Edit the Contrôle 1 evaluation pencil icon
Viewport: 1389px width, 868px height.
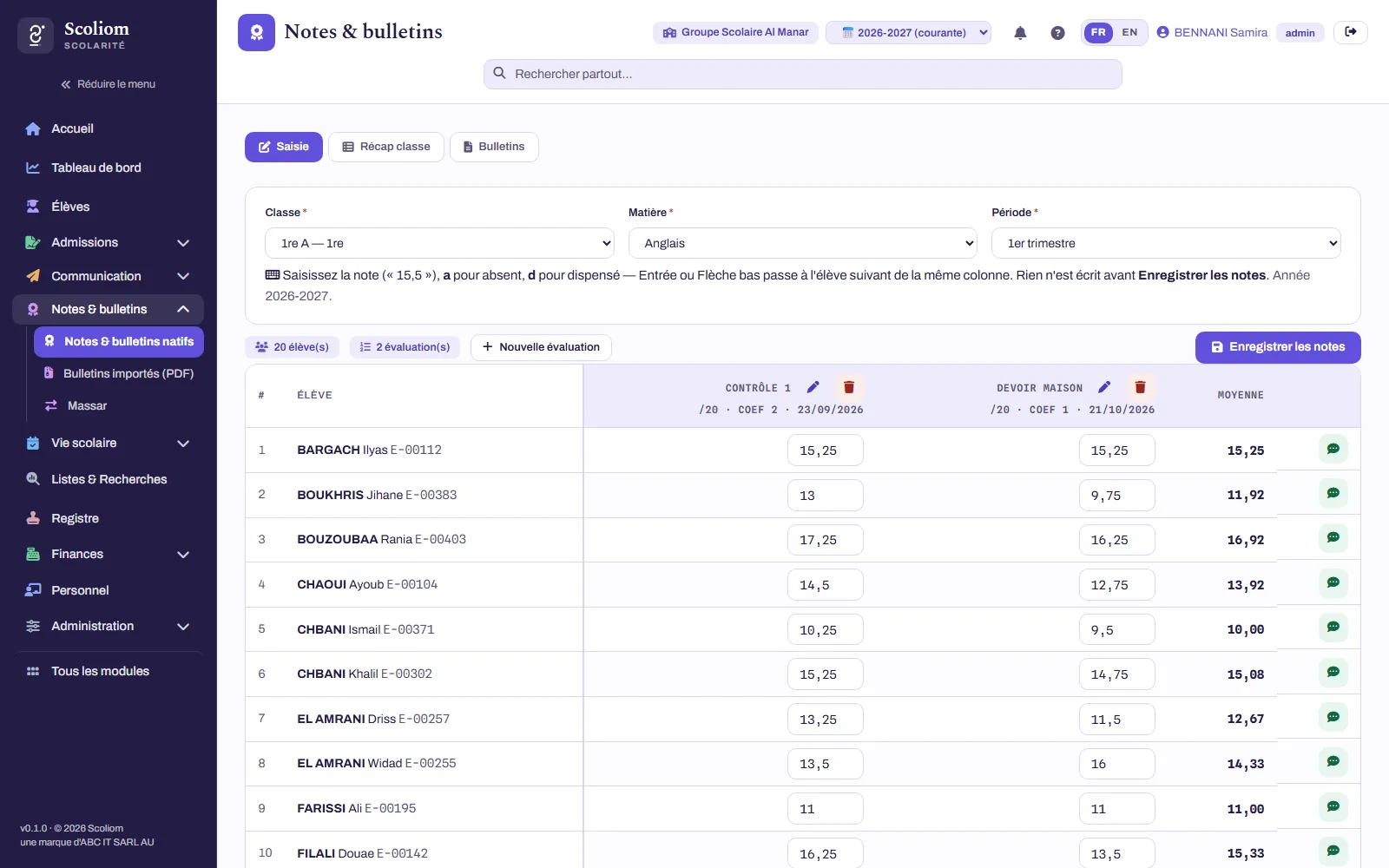(x=813, y=387)
